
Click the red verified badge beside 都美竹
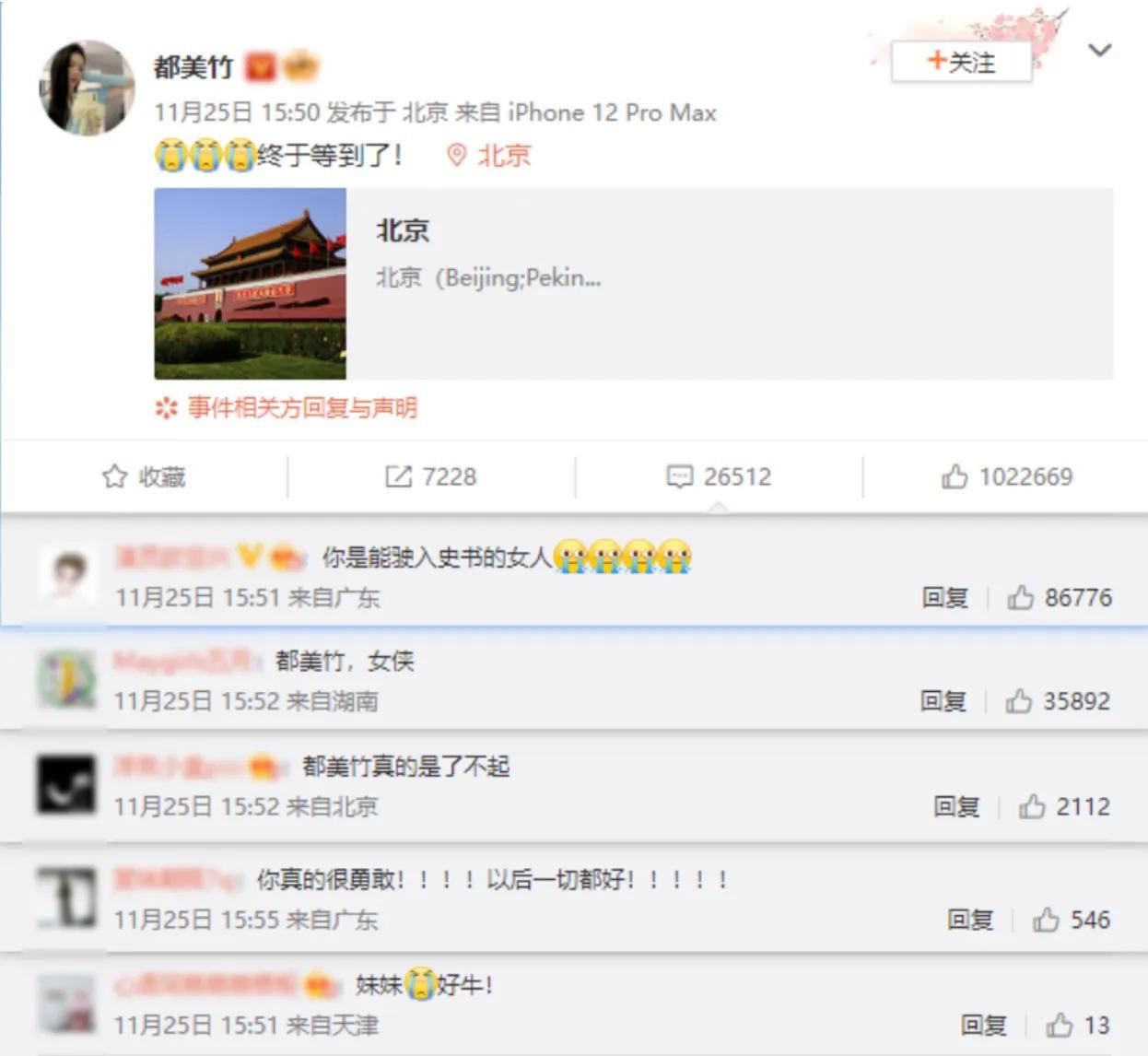(x=262, y=67)
